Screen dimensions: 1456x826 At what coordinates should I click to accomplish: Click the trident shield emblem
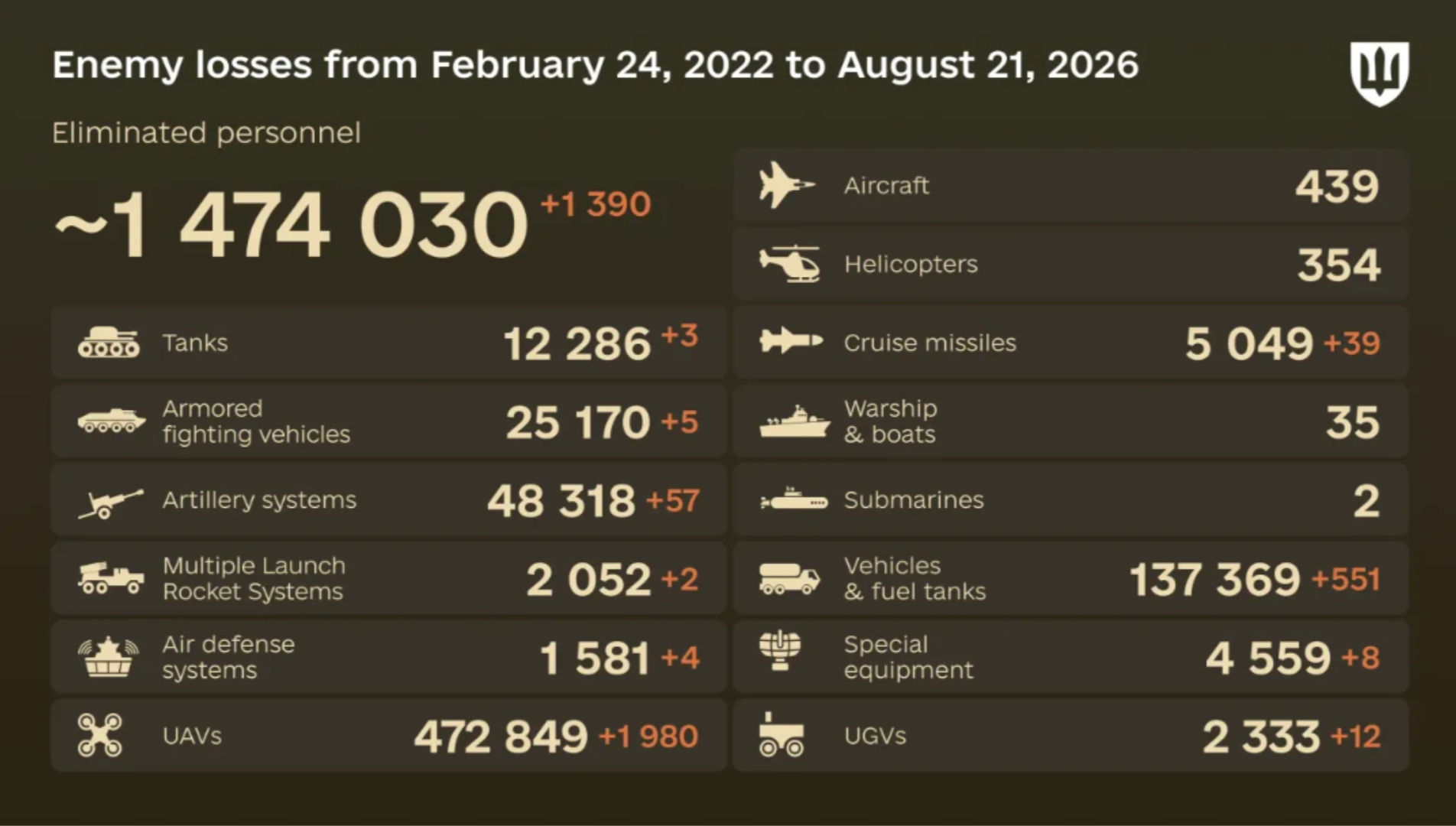click(x=1380, y=73)
